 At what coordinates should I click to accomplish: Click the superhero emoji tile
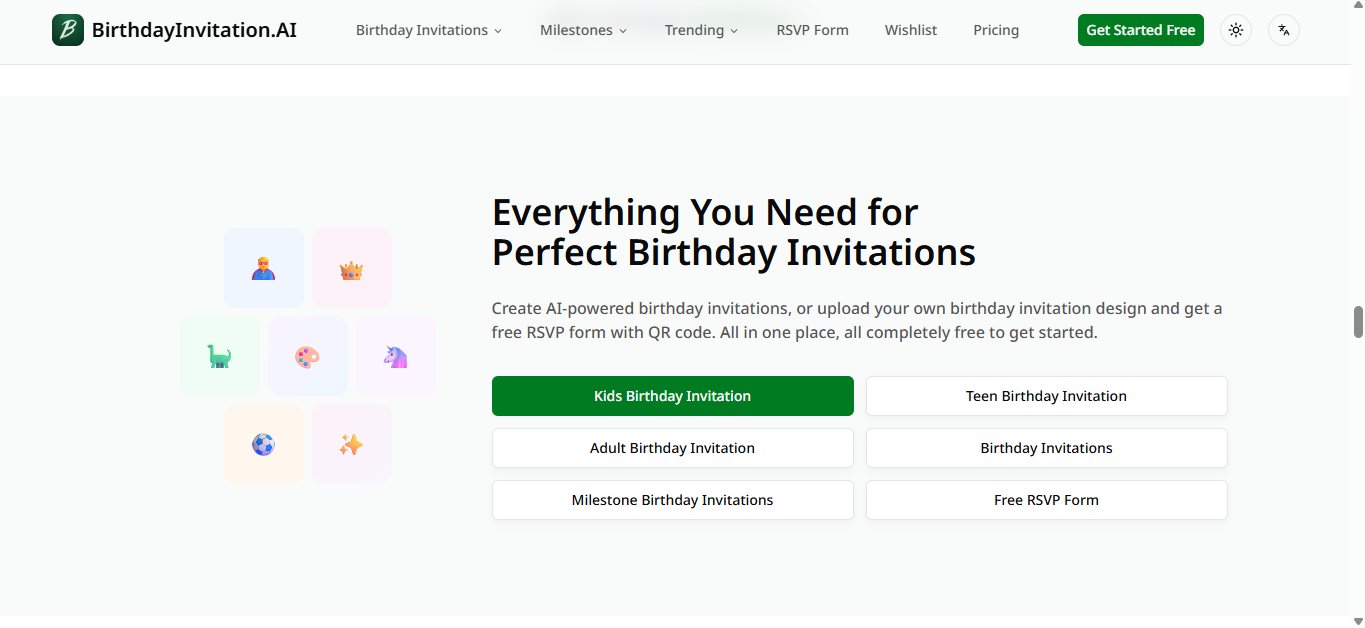[x=264, y=267]
